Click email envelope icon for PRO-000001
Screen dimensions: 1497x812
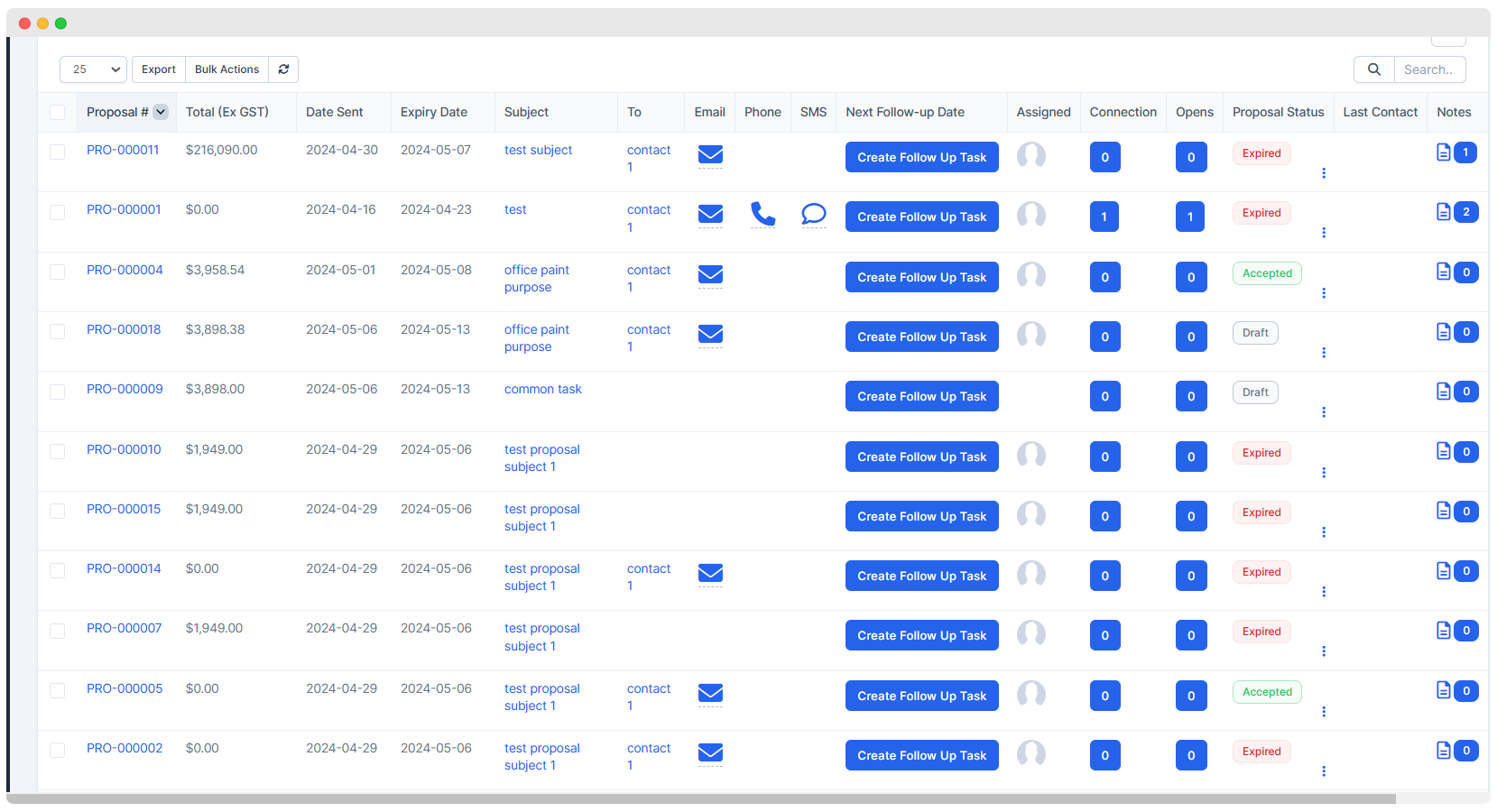[x=710, y=214]
